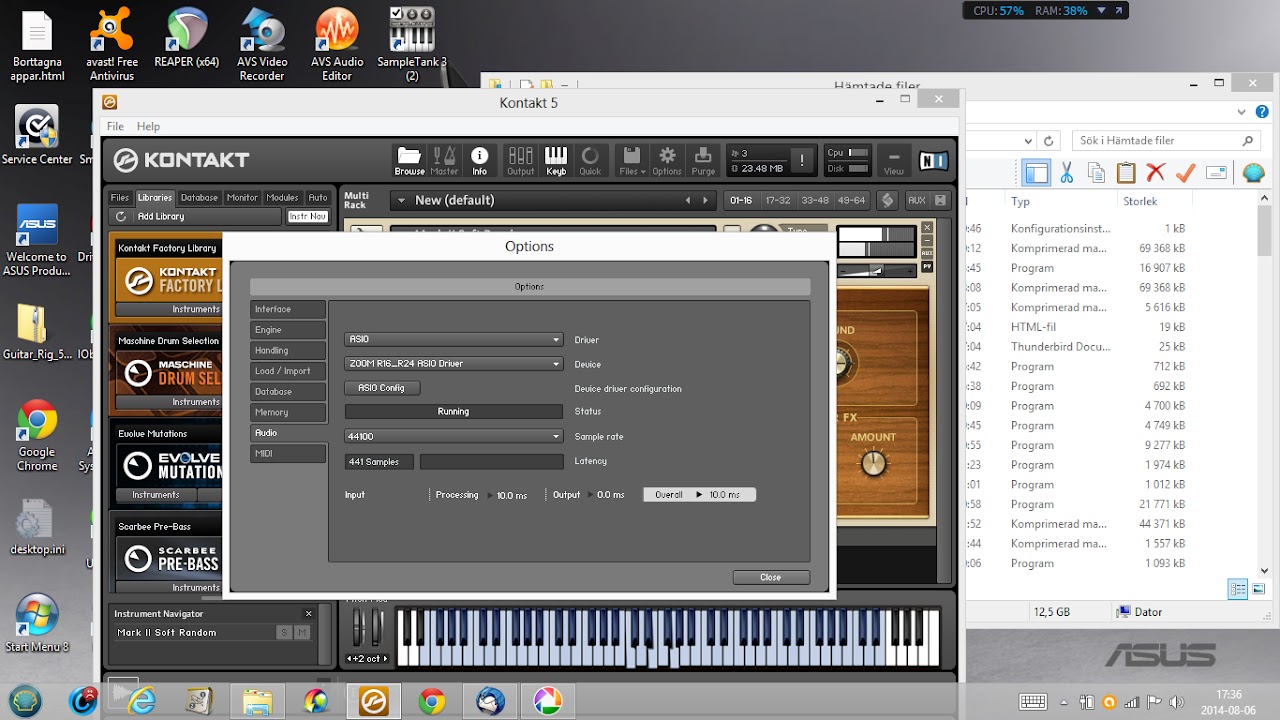The image size is (1280, 720).
Task: Open the Driver dropdown showing ASIO
Action: click(453, 340)
